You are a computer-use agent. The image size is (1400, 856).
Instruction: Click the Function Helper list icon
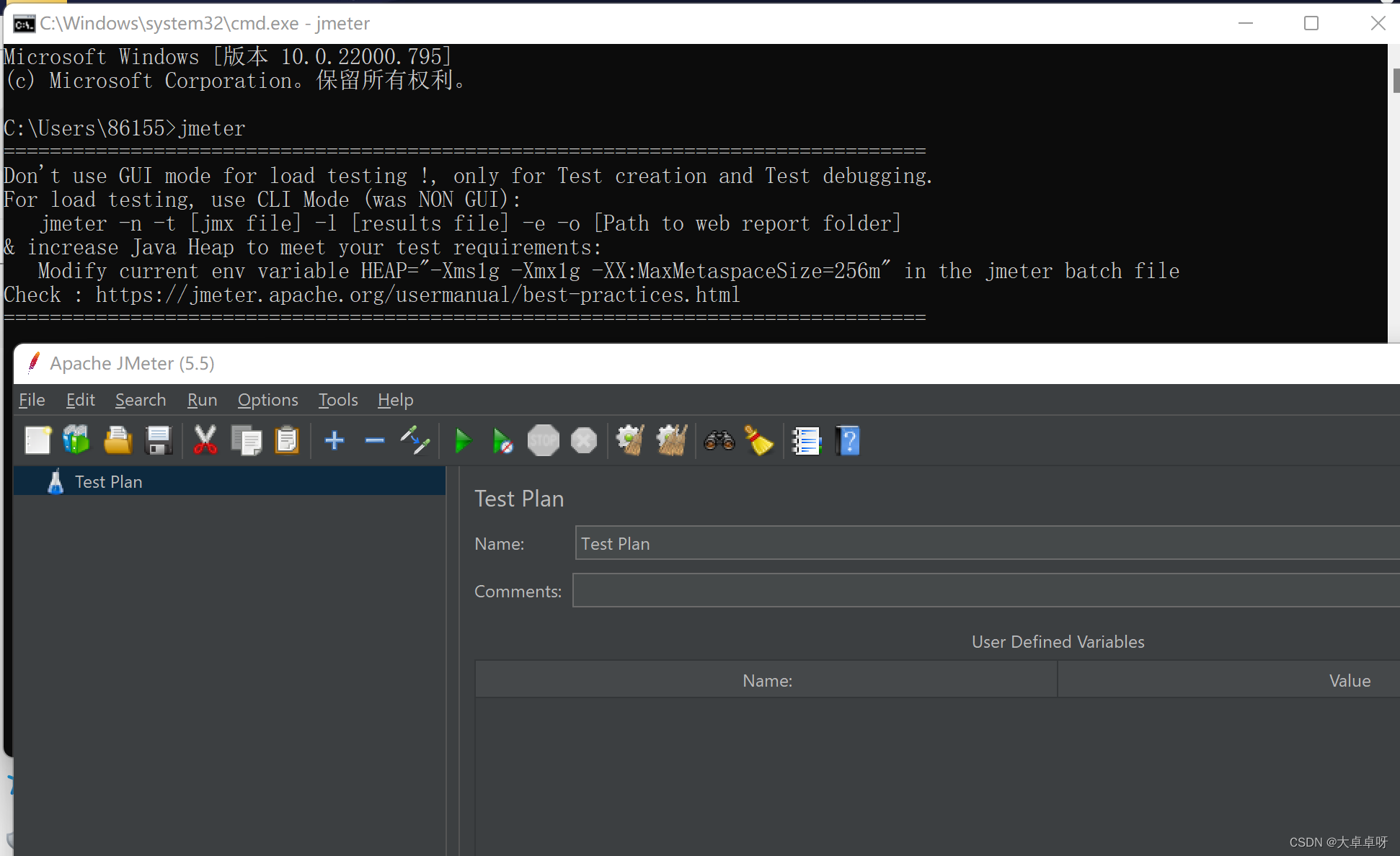coord(806,440)
